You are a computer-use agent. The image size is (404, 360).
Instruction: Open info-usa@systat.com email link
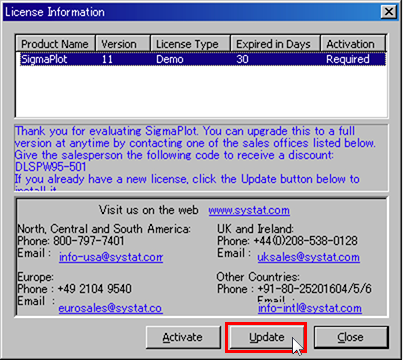[111, 257]
